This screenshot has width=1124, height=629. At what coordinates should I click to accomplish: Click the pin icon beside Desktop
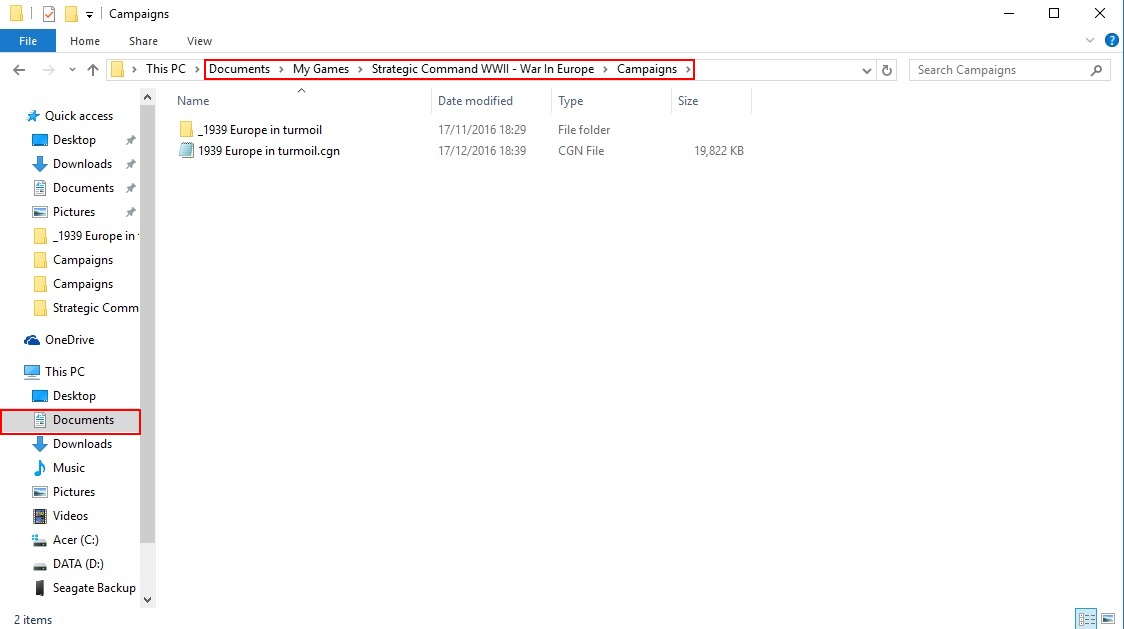pyautogui.click(x=130, y=140)
